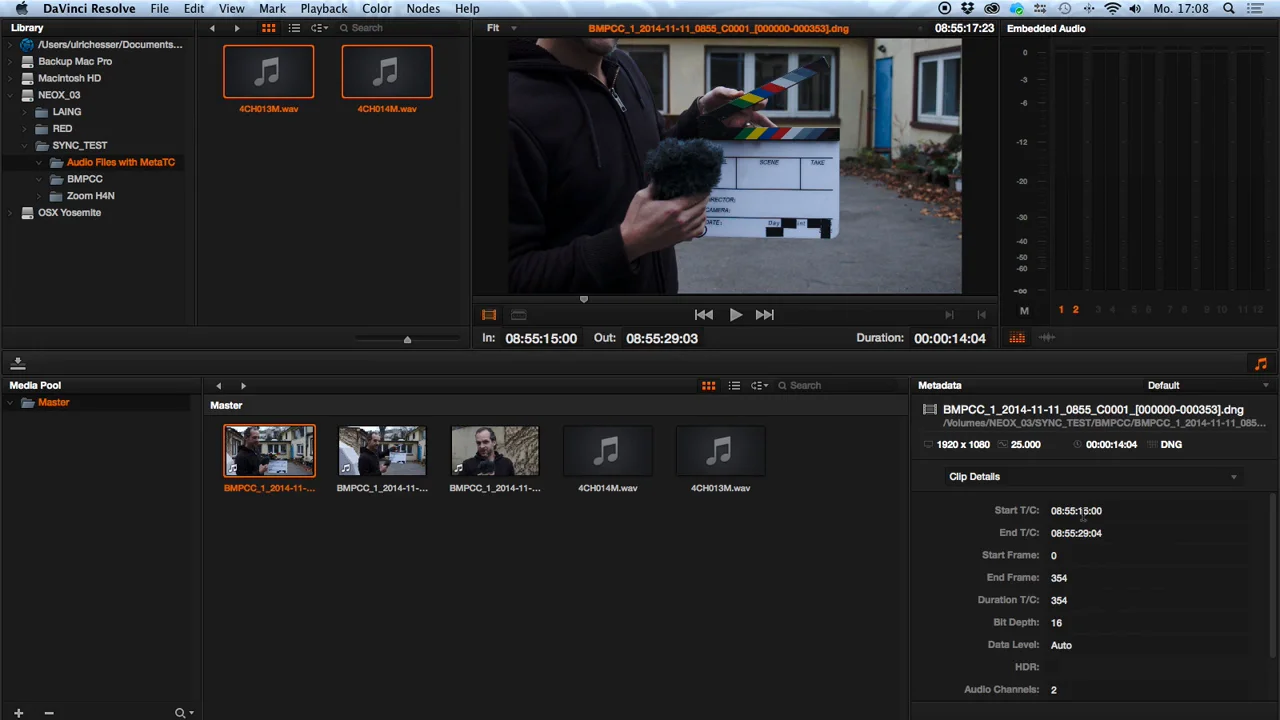Viewport: 1280px width, 720px height.
Task: Click the dimmed icon beside audio meters toggle
Action: [1047, 338]
